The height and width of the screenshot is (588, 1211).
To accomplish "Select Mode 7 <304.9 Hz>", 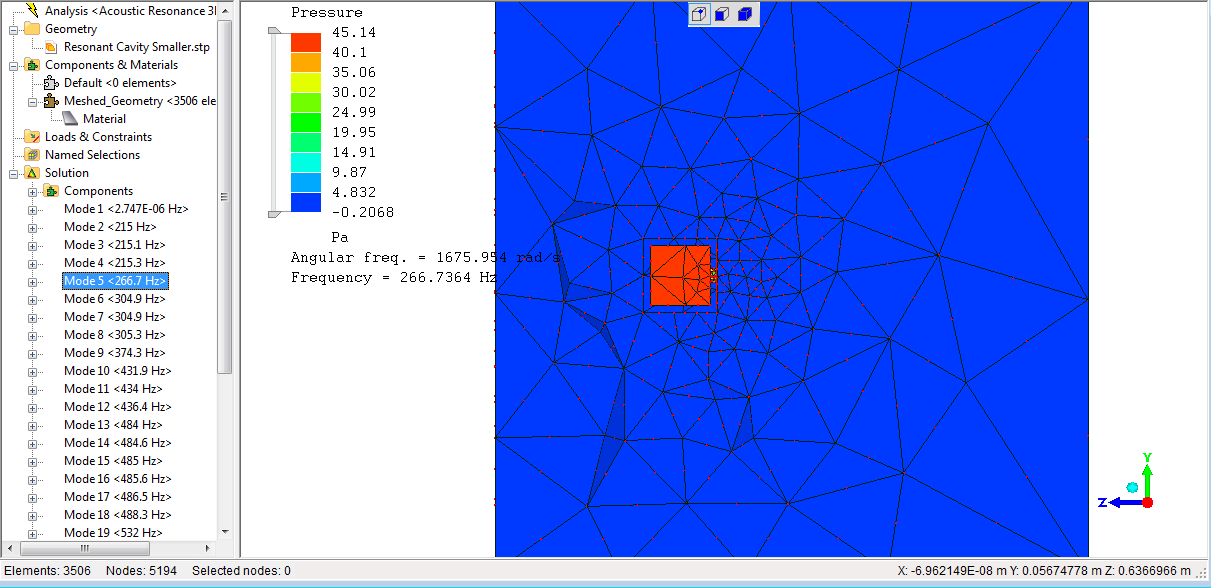I will 115,317.
